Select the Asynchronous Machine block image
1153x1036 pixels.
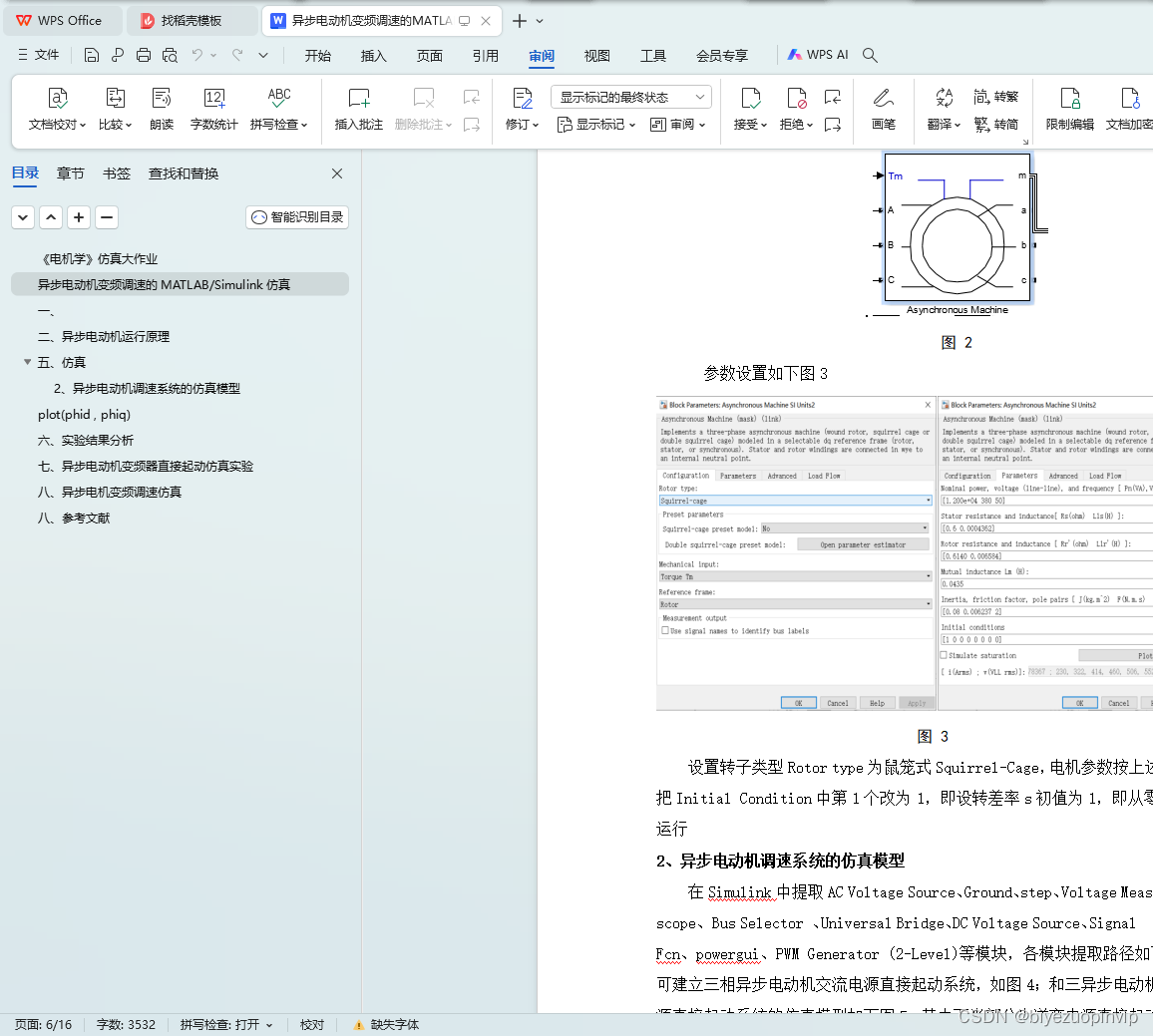pos(957,228)
